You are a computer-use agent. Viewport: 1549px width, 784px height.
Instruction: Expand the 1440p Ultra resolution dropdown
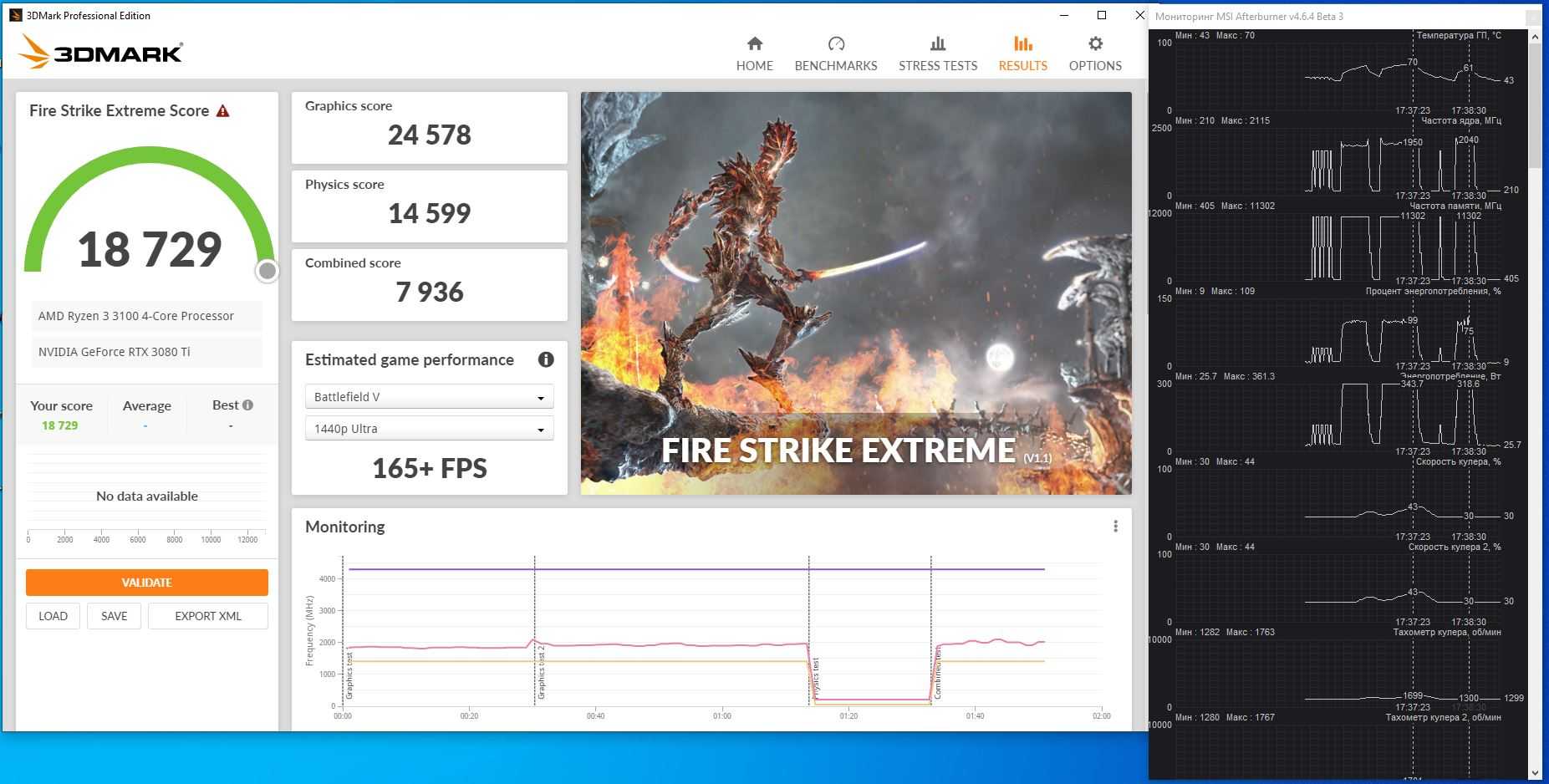[429, 429]
